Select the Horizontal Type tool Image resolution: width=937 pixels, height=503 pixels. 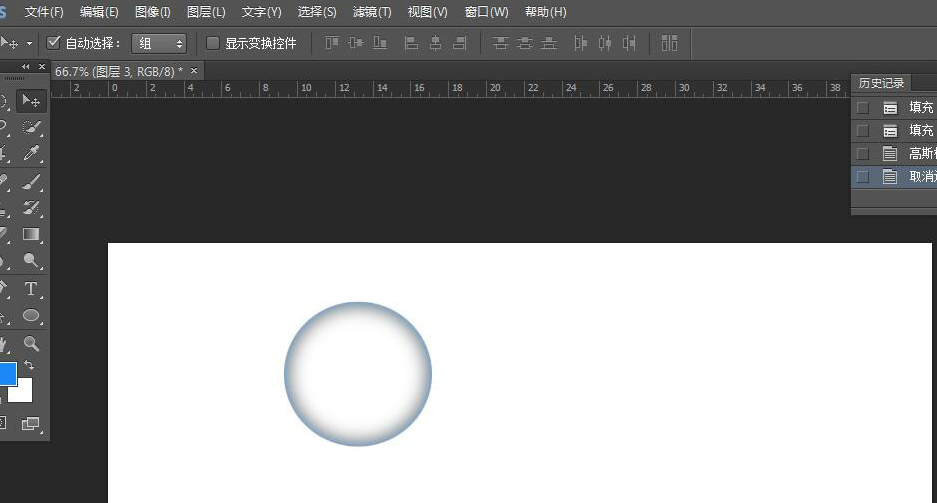(31, 289)
